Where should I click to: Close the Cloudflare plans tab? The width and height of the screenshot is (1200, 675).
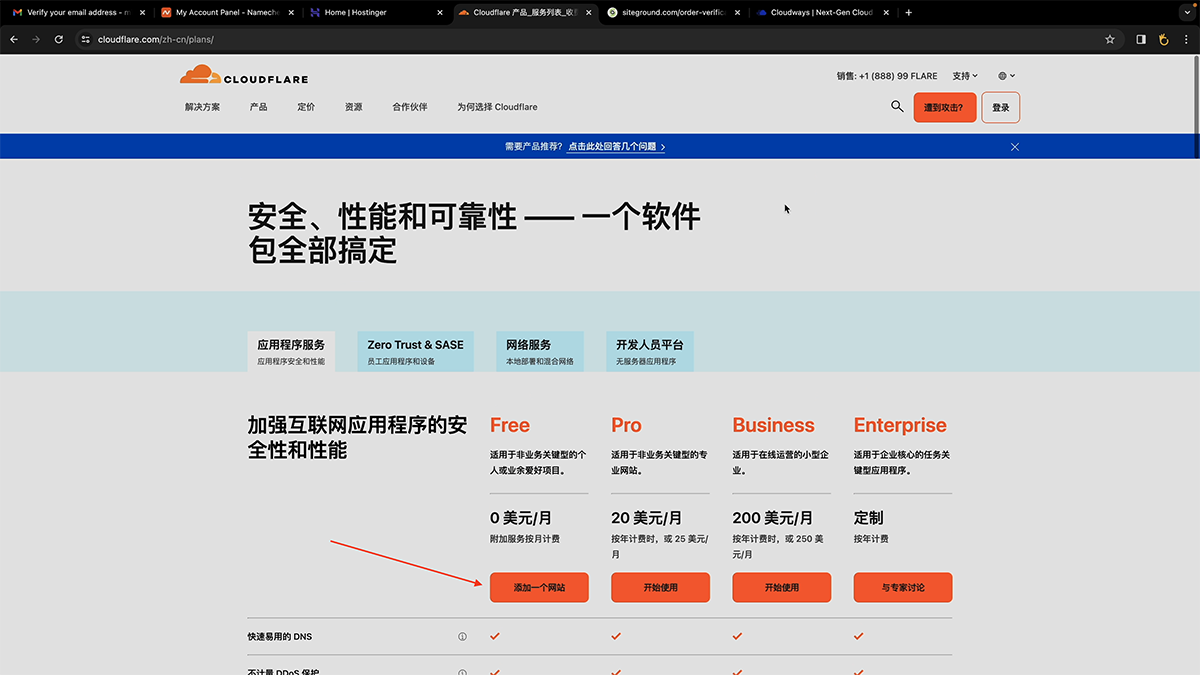[588, 13]
